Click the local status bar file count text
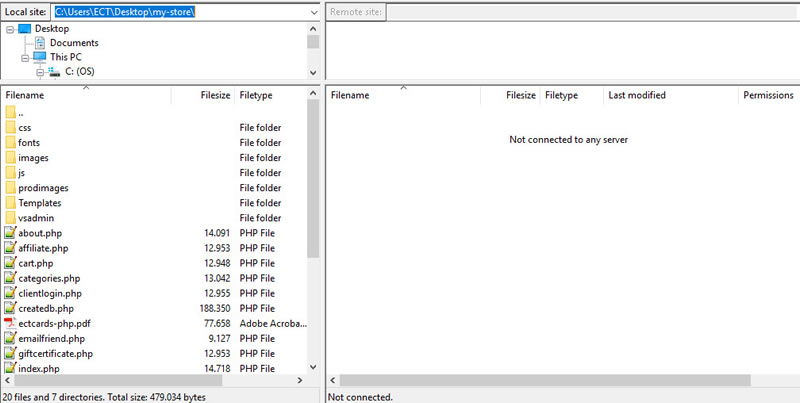 click(104, 397)
